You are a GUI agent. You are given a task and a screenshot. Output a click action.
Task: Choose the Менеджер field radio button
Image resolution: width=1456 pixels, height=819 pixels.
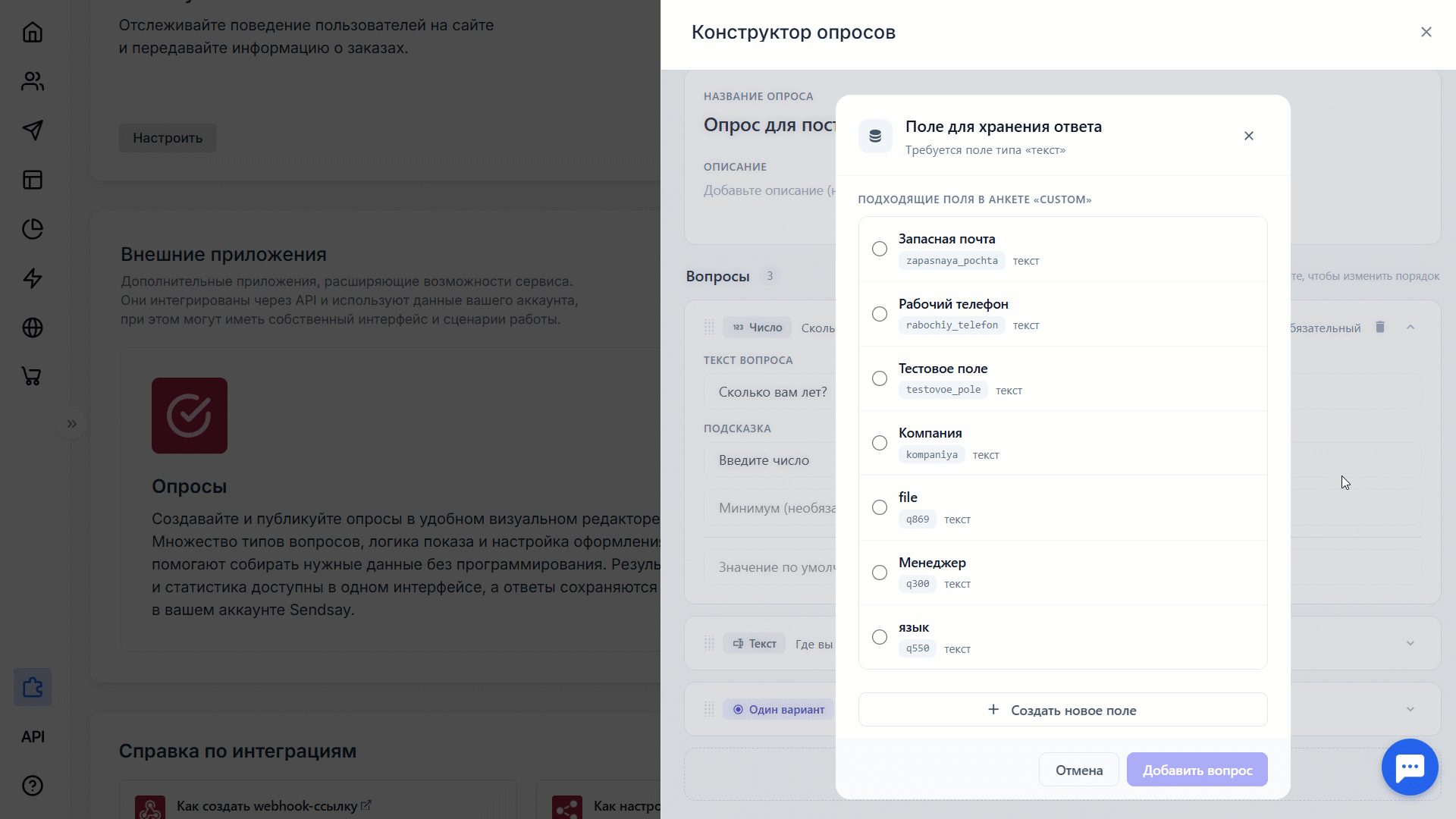tap(880, 573)
